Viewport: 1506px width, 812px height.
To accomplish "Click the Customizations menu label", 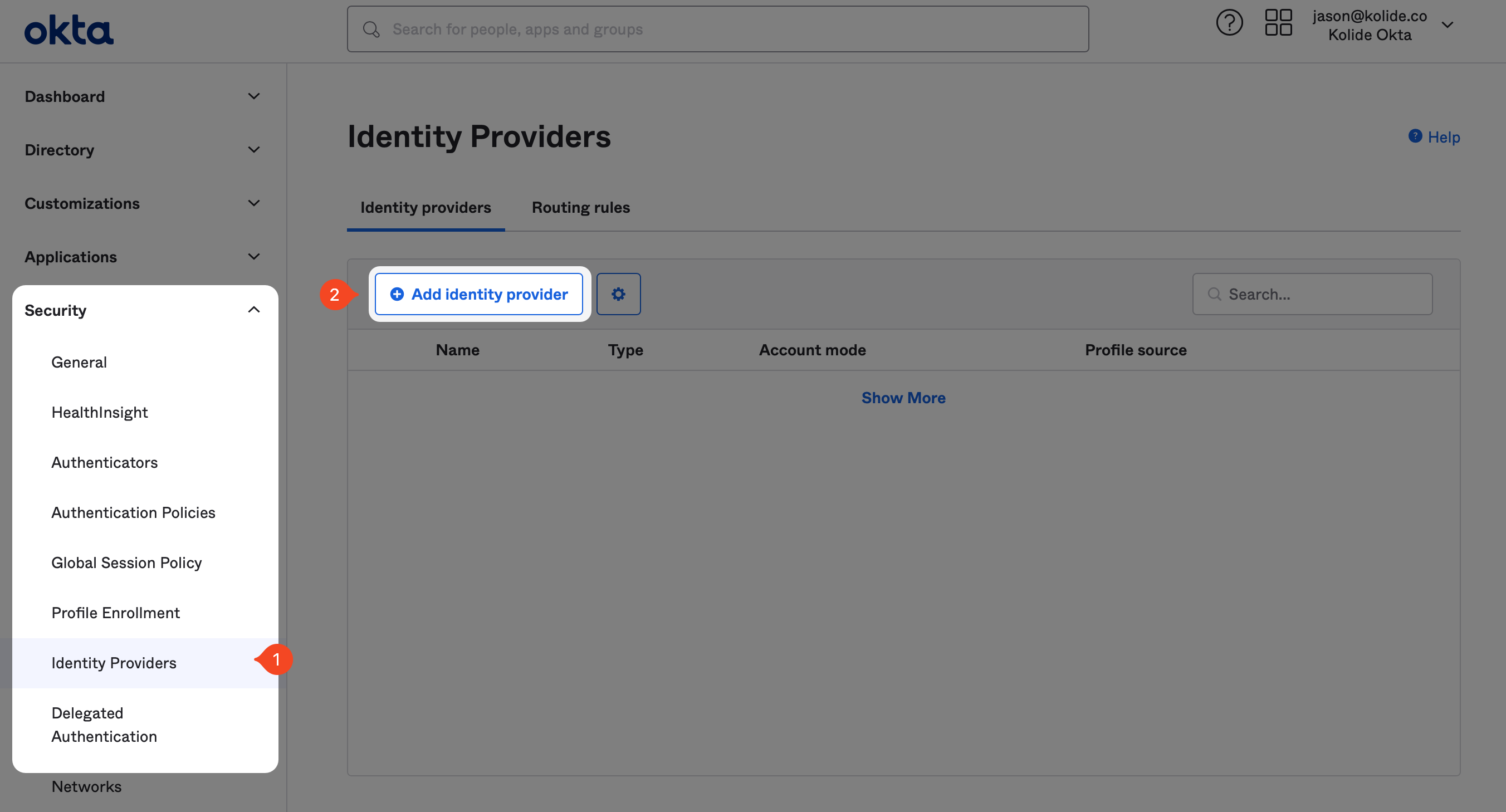I will (82, 203).
